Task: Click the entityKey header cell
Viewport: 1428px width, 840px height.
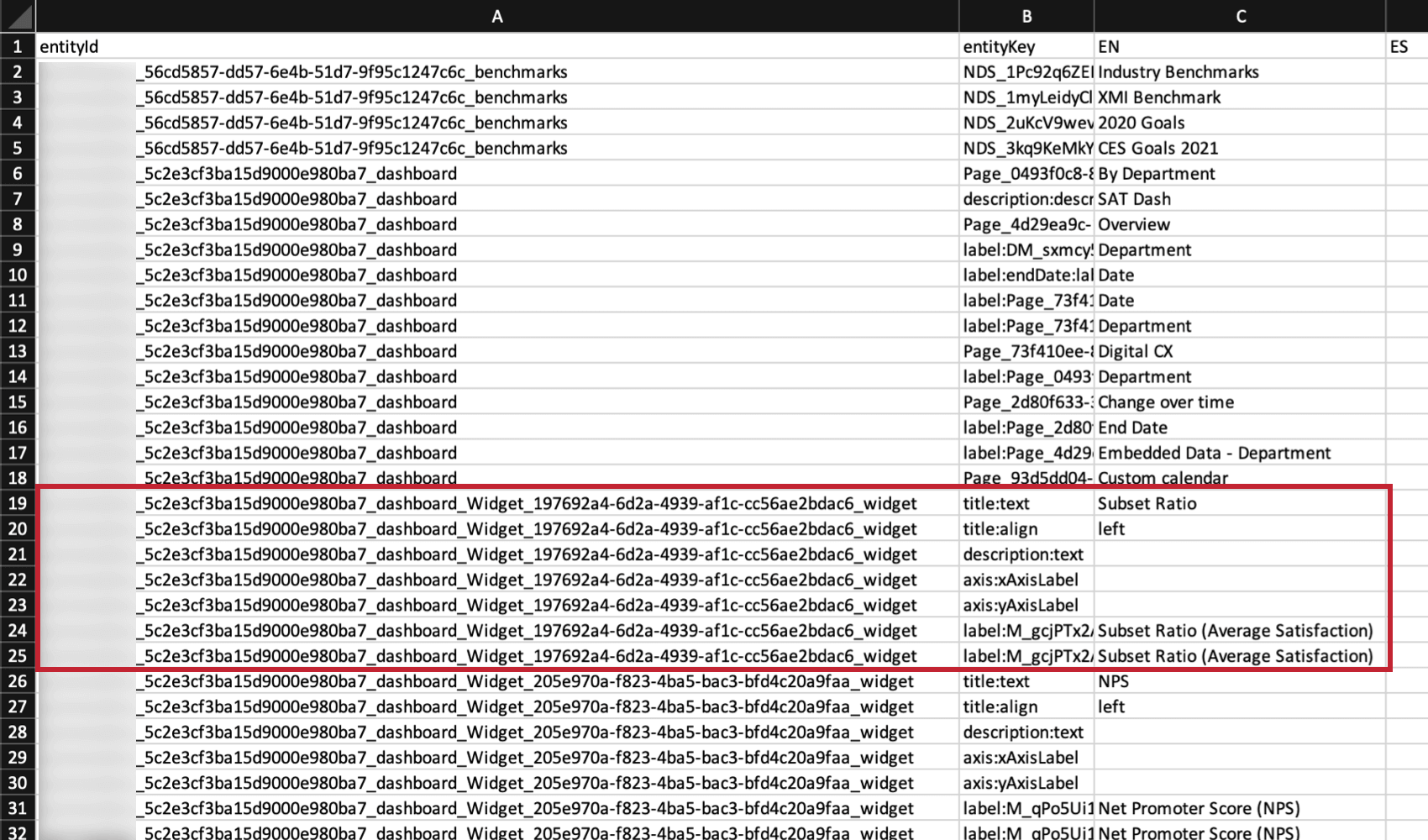Action: [1000, 47]
